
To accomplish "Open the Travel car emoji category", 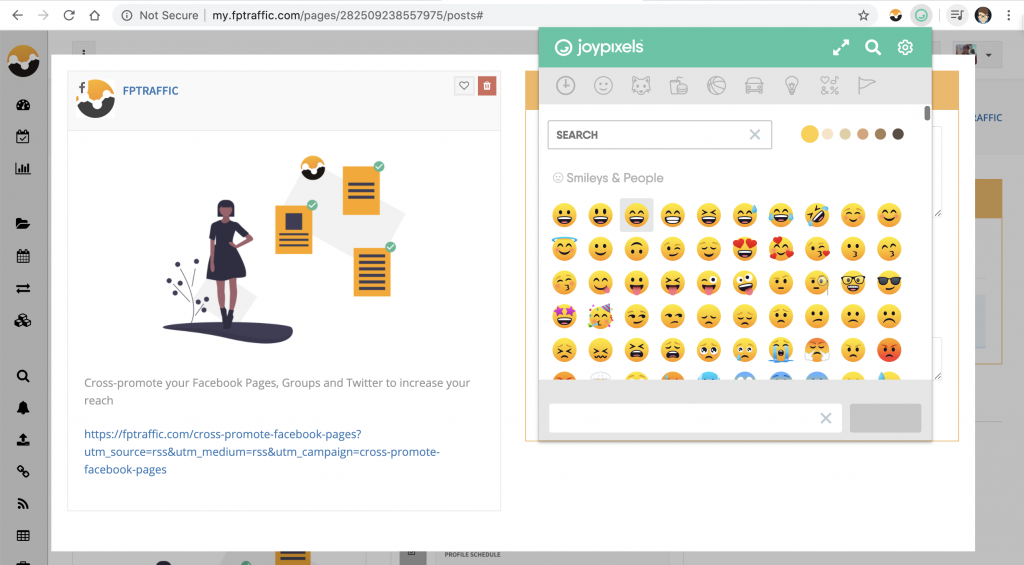I will click(x=754, y=86).
